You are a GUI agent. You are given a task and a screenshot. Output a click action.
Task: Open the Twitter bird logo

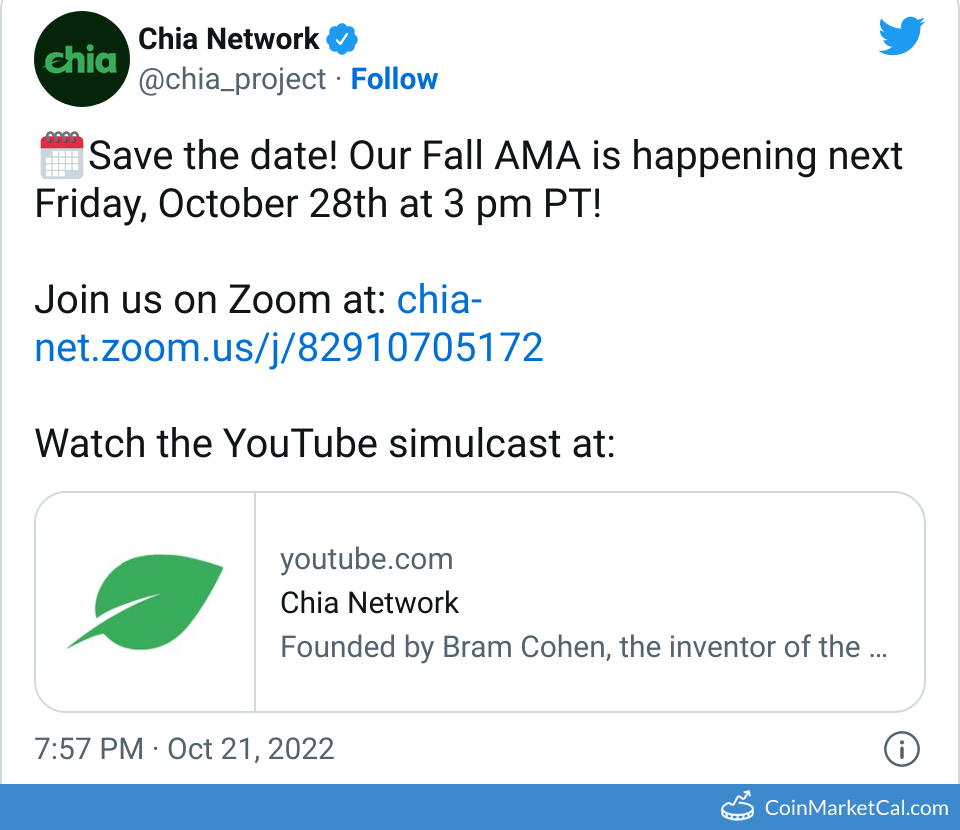[x=901, y=37]
